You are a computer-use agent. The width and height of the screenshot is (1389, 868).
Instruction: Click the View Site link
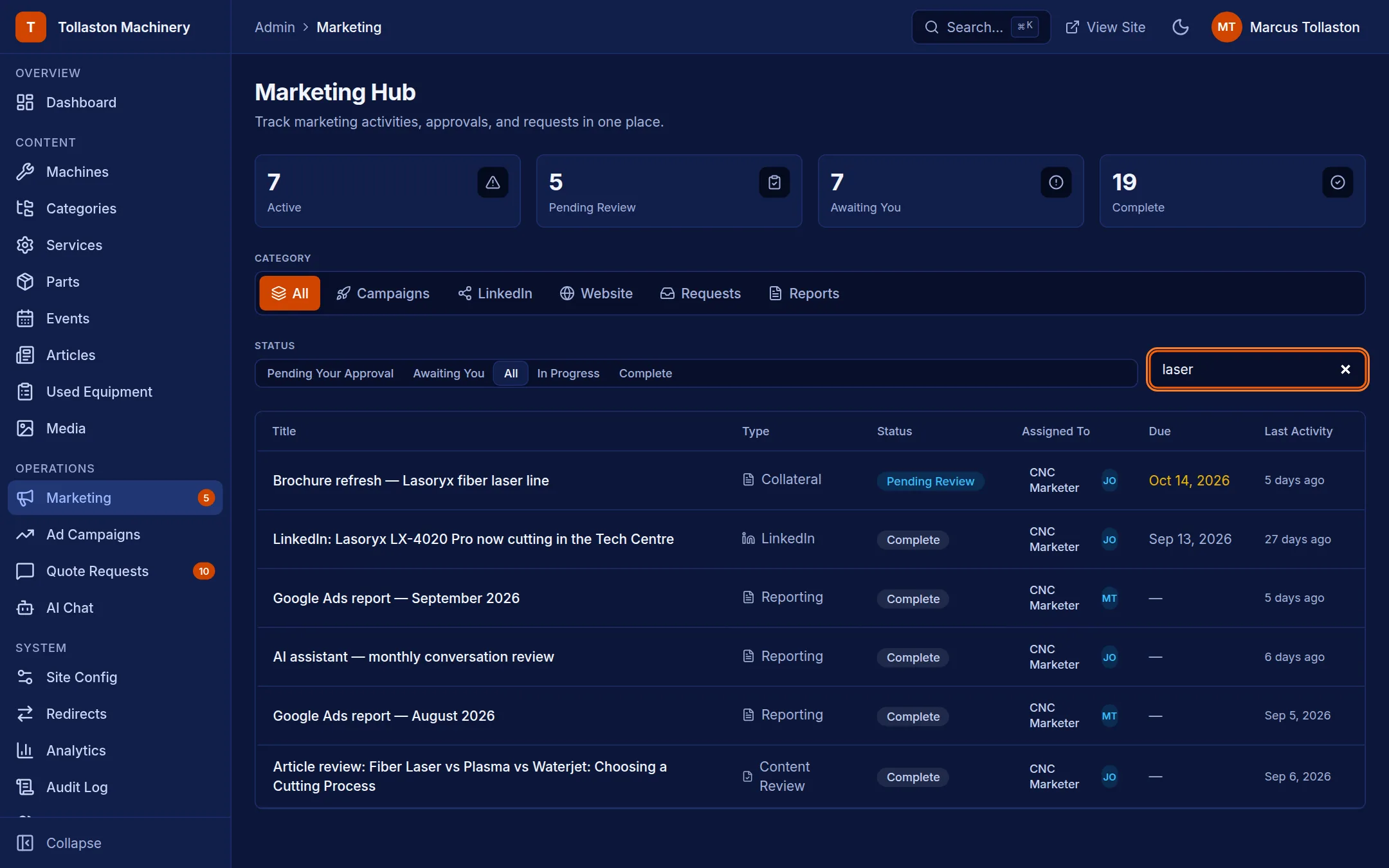pos(1105,27)
